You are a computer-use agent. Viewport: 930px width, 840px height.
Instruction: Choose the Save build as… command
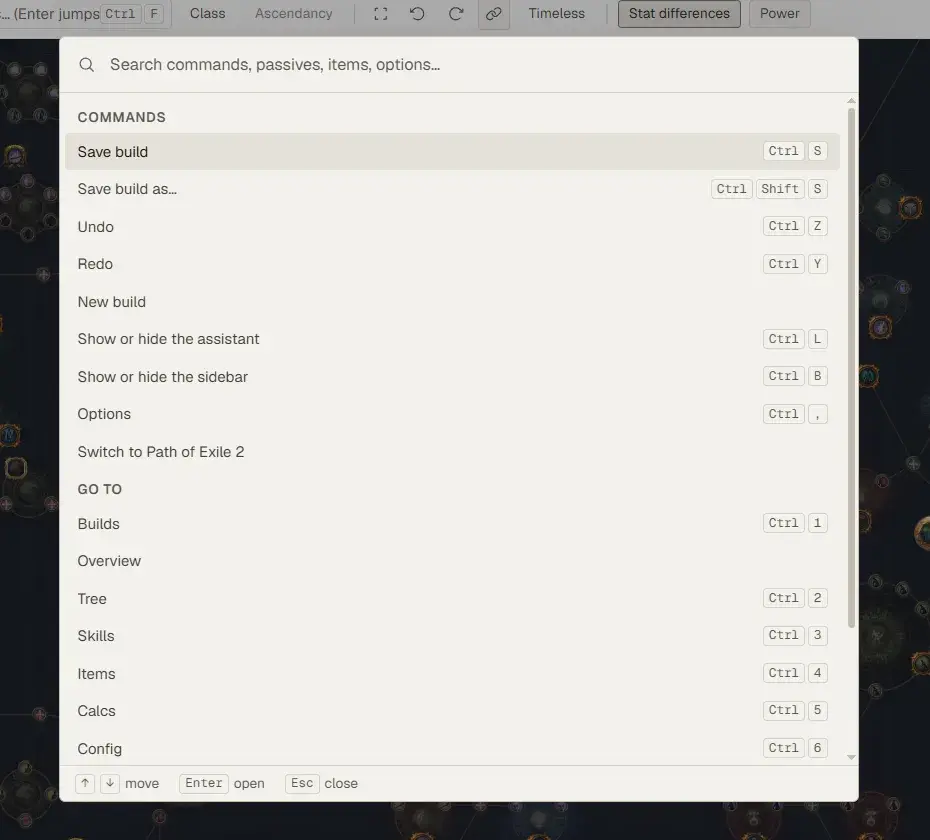[x=453, y=189]
